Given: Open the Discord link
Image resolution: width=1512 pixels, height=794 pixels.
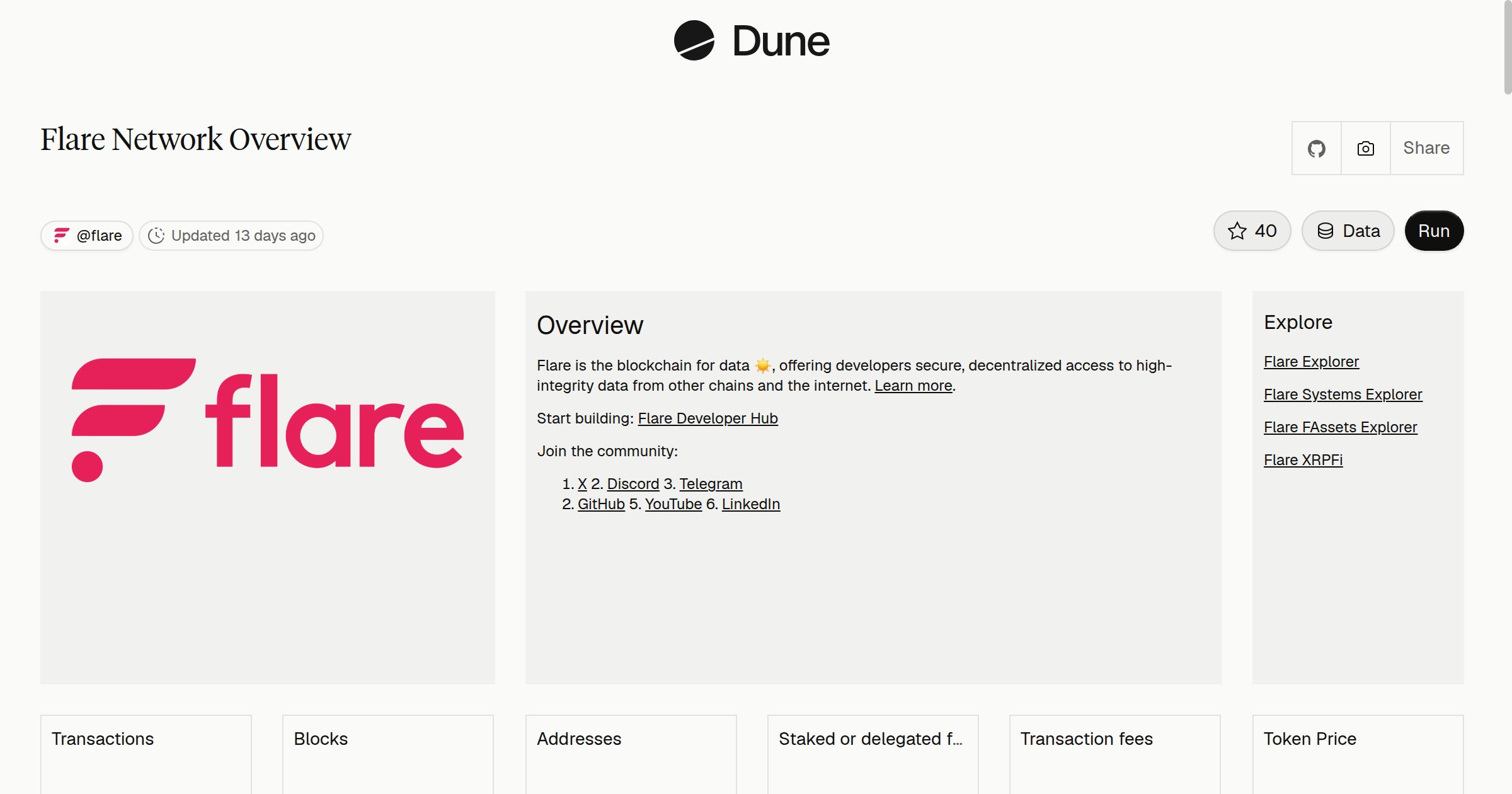Looking at the screenshot, I should 633,484.
